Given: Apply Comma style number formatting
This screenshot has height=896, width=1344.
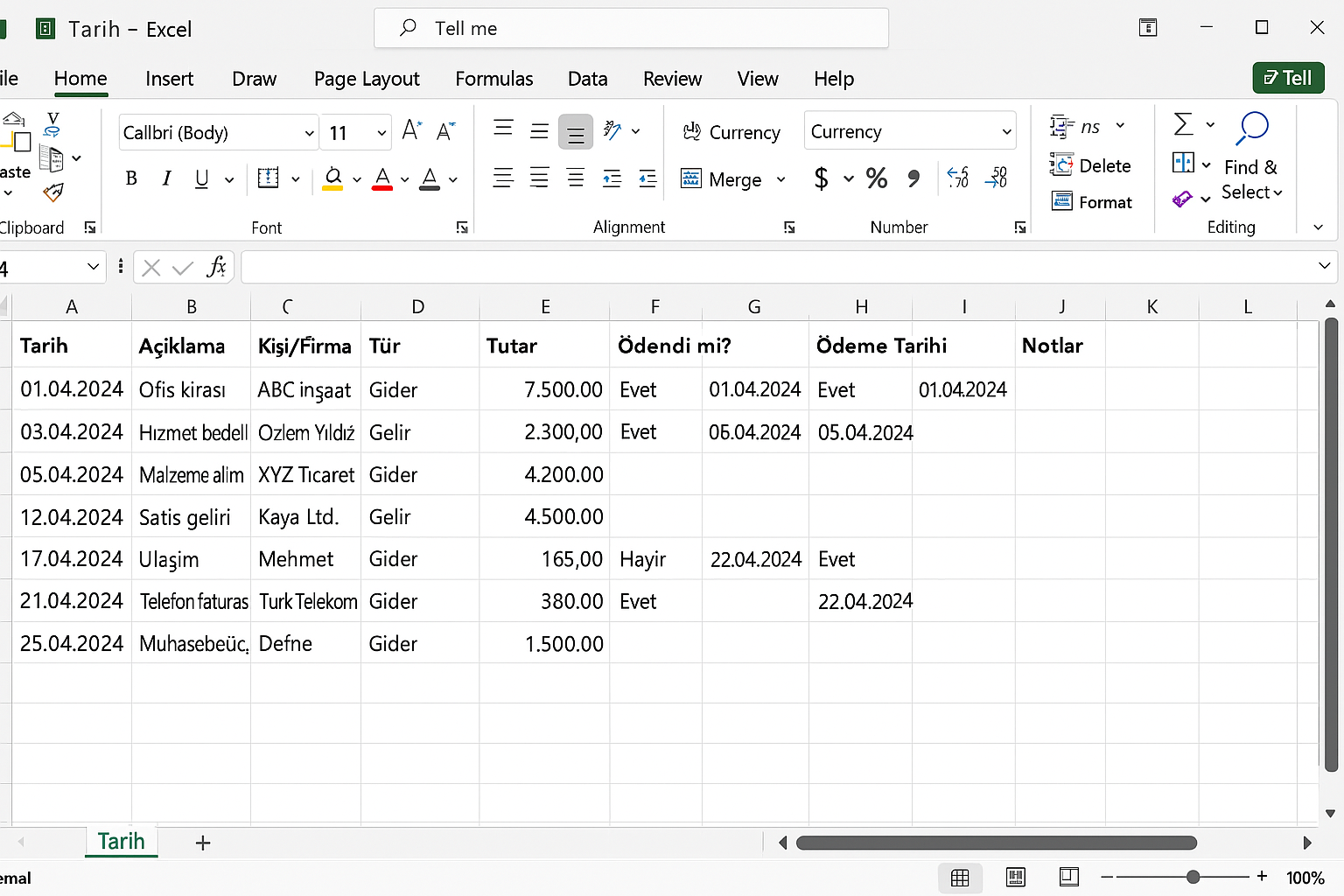Looking at the screenshot, I should 913,178.
